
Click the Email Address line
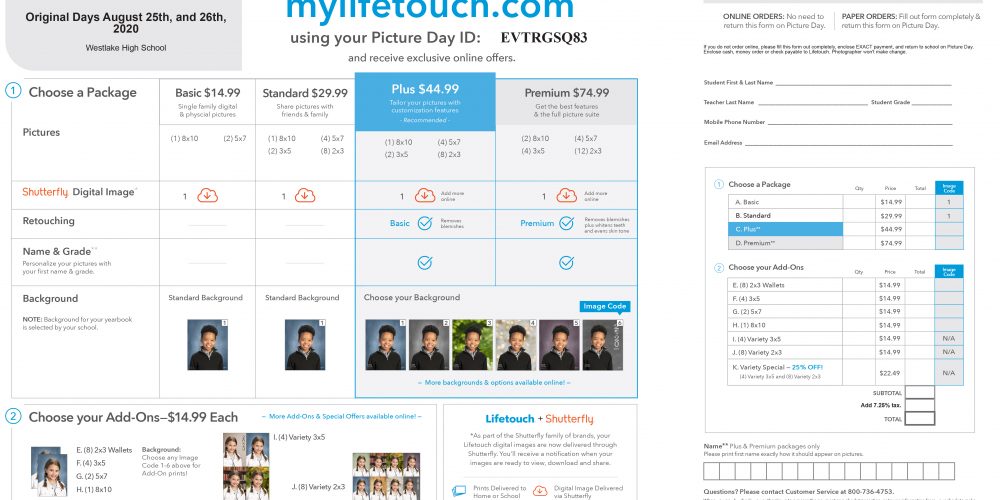(849, 143)
